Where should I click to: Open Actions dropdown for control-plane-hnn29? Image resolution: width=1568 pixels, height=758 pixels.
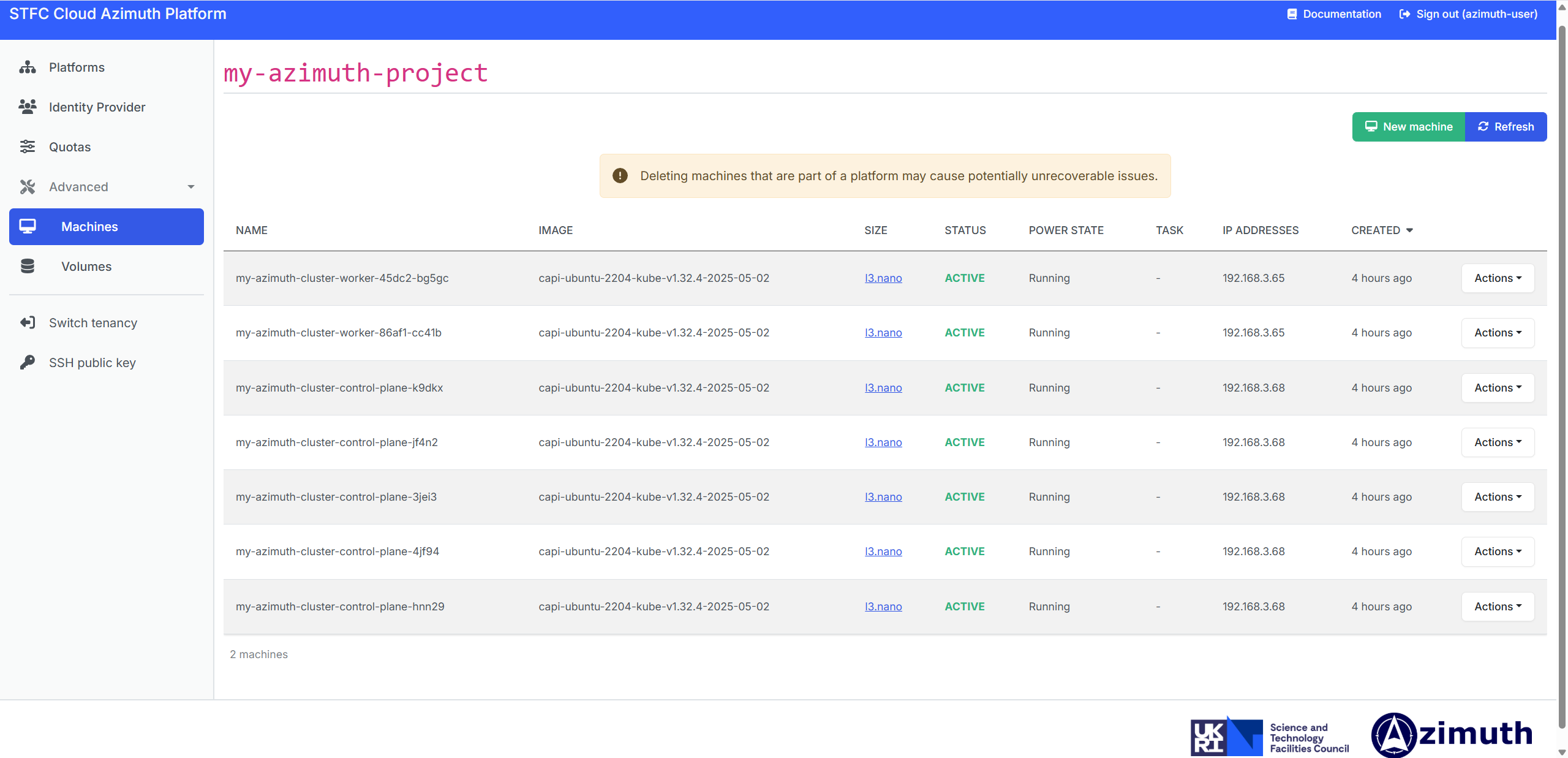[x=1498, y=607]
